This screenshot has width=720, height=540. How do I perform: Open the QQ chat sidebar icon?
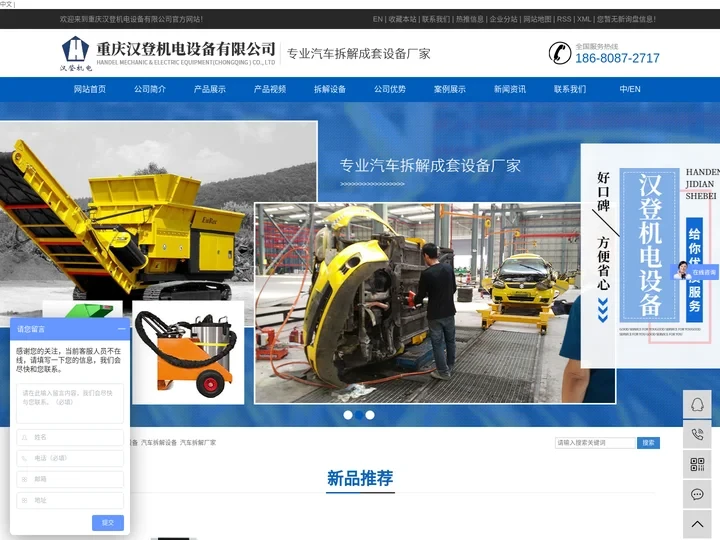coord(697,404)
